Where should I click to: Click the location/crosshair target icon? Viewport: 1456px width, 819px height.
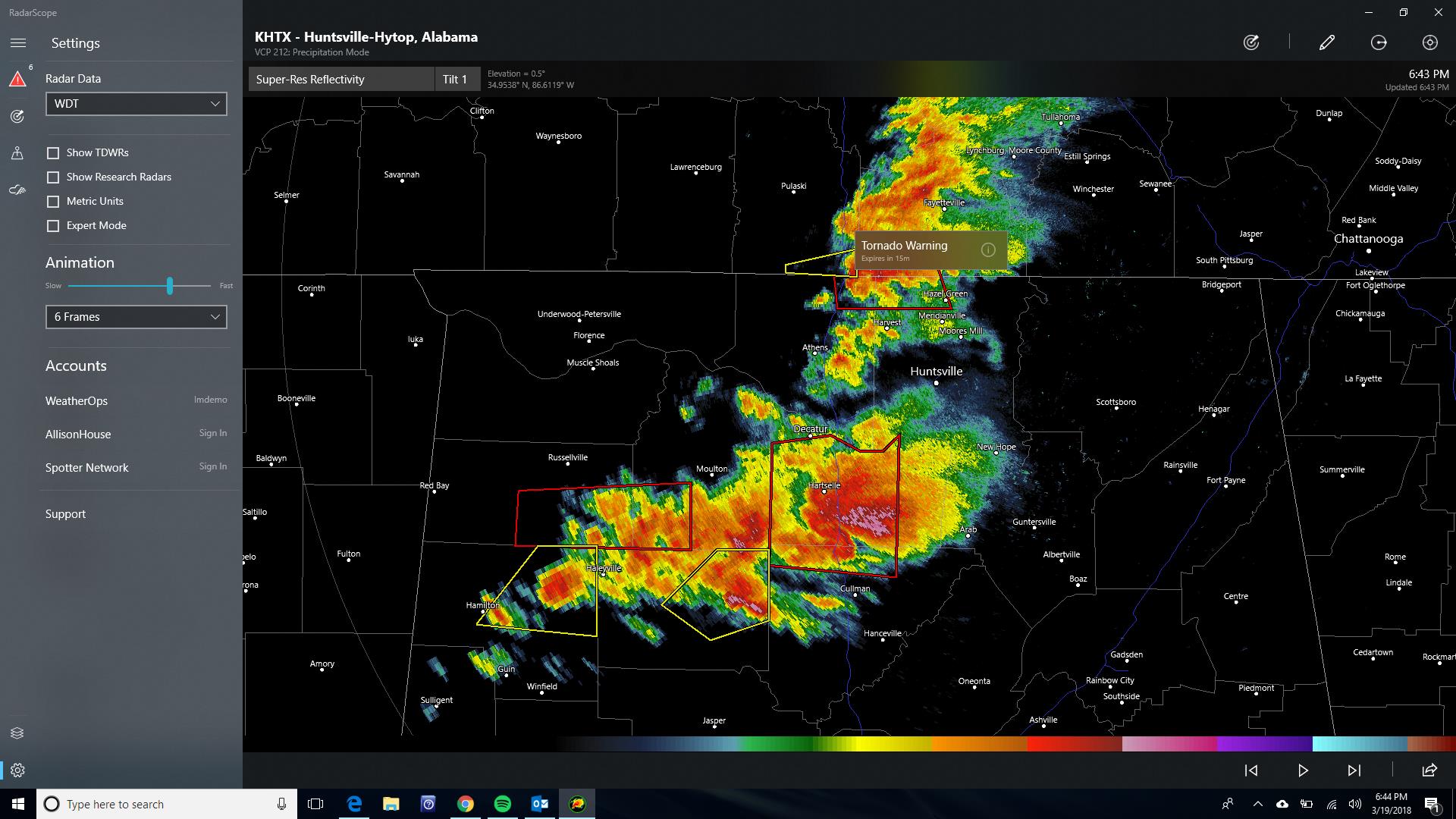pos(1432,42)
